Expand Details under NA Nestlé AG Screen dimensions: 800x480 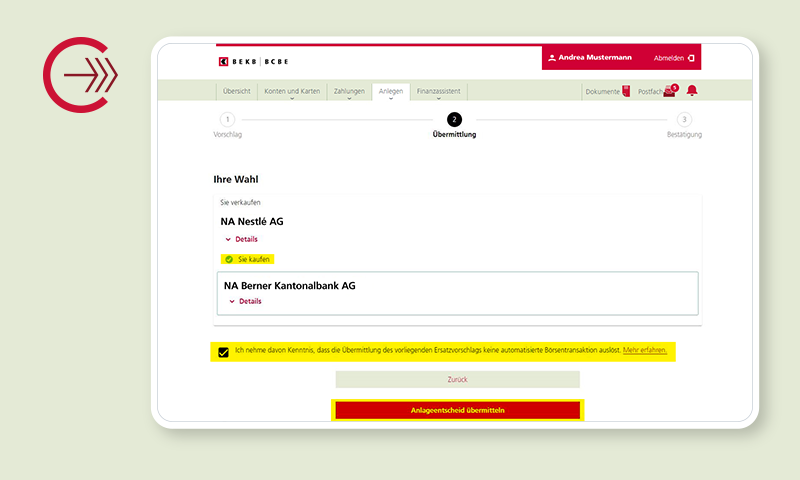coord(242,239)
